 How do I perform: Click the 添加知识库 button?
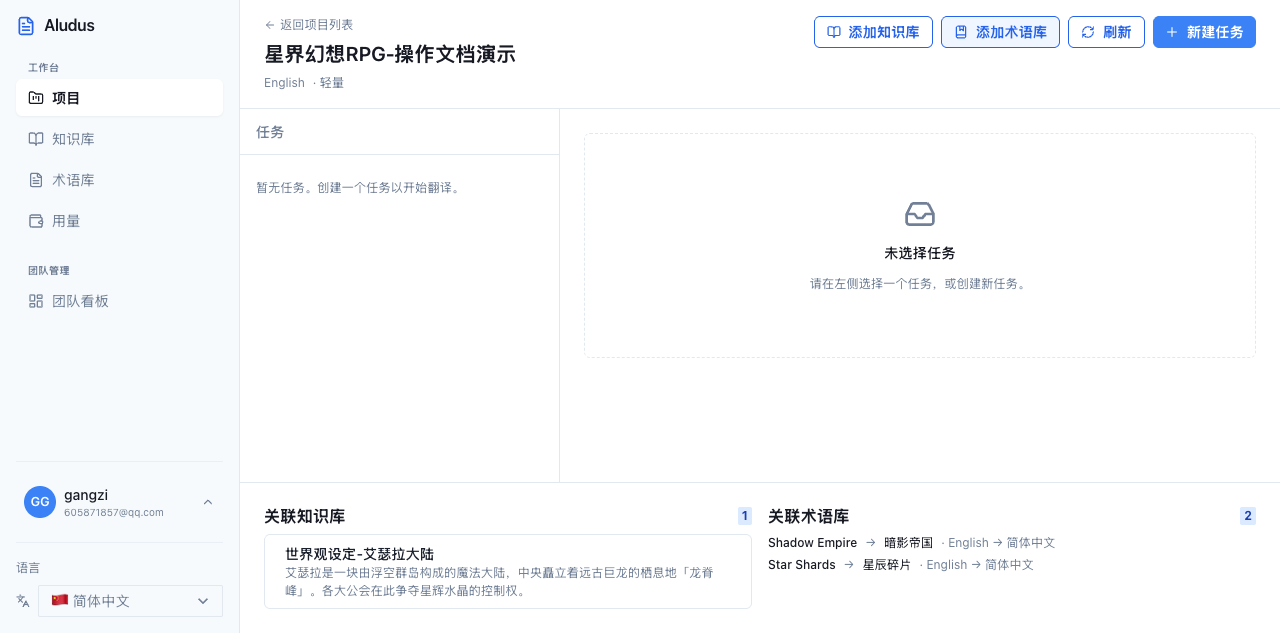[873, 32]
